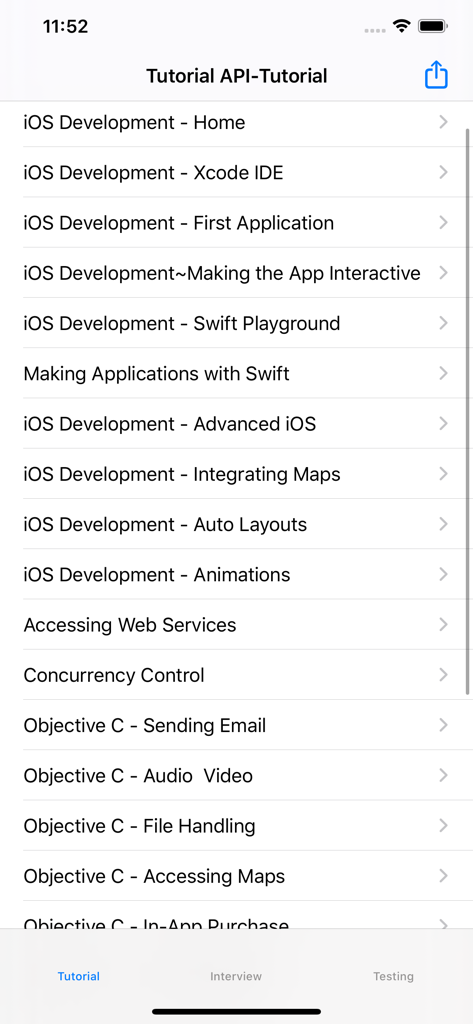Select 'Objective C - Accessing Maps' text
The height and width of the screenshot is (1024, 473).
[154, 877]
